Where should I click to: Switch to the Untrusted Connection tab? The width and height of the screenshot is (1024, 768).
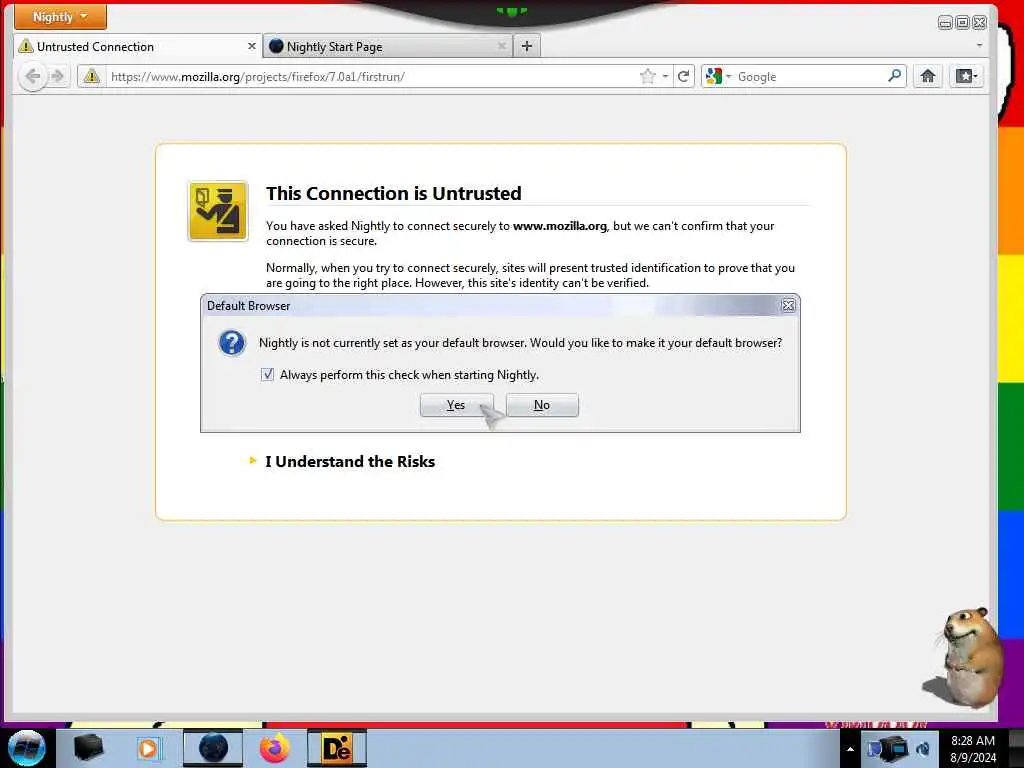pos(137,46)
